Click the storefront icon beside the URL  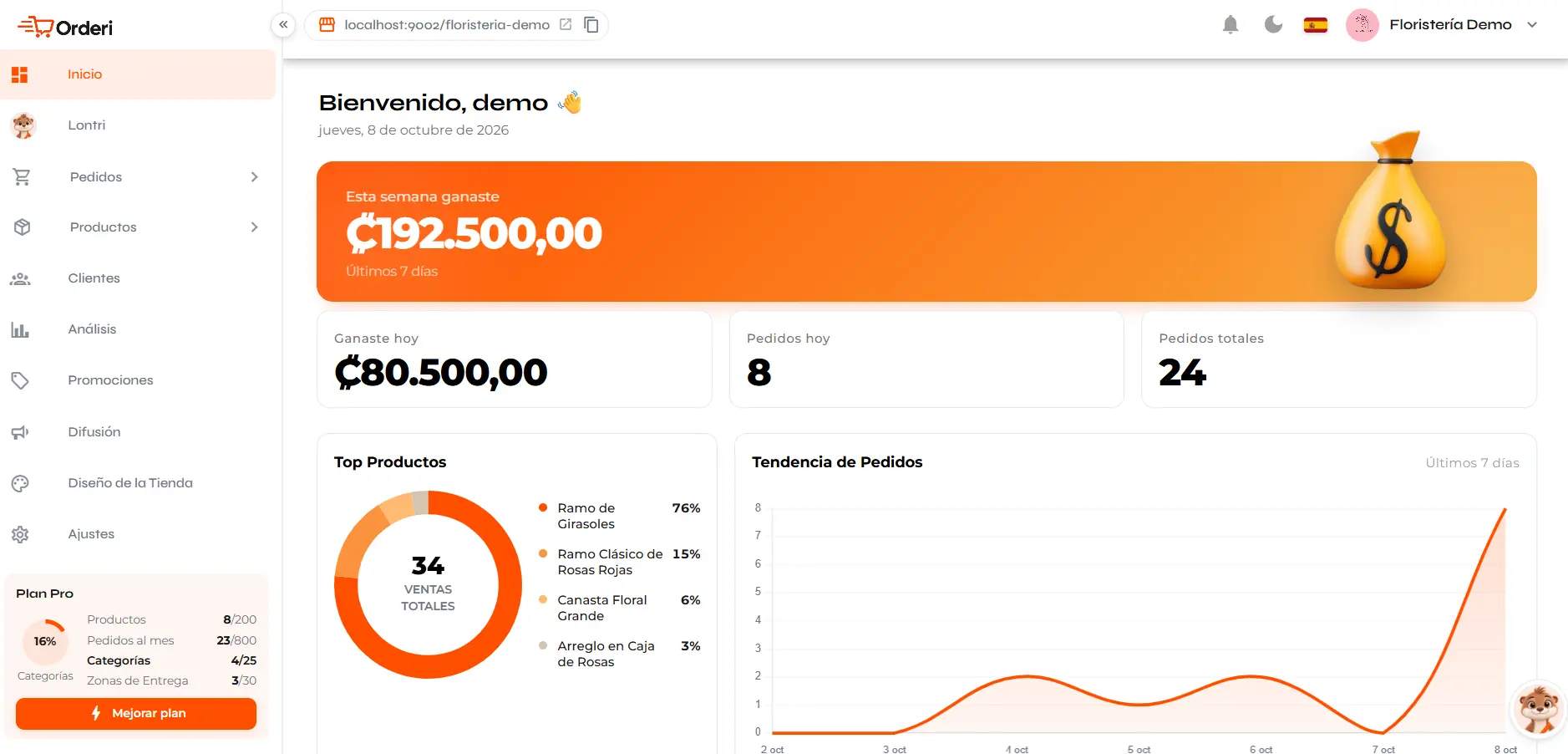tap(327, 25)
